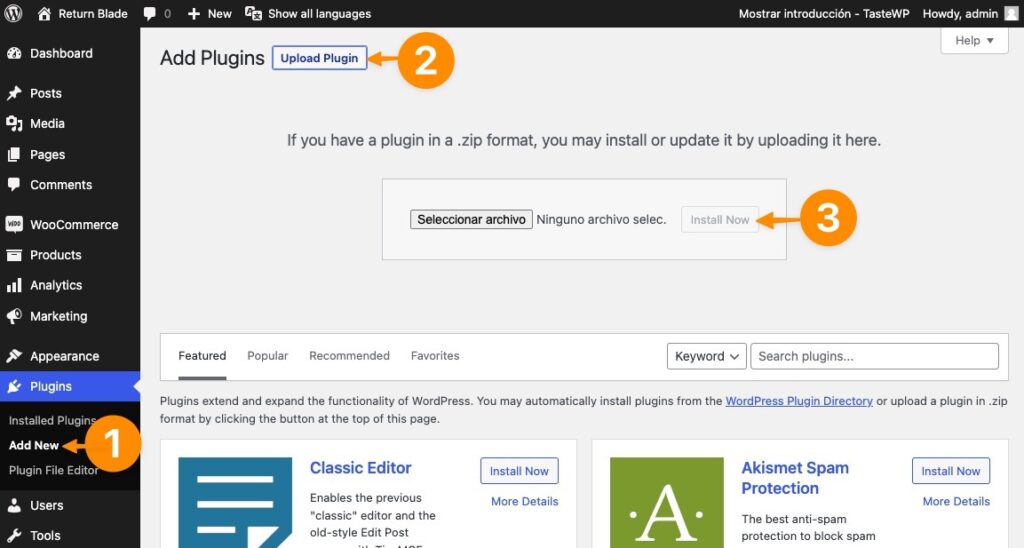Install the Classic Editor plugin
The width and height of the screenshot is (1024, 548).
(519, 471)
